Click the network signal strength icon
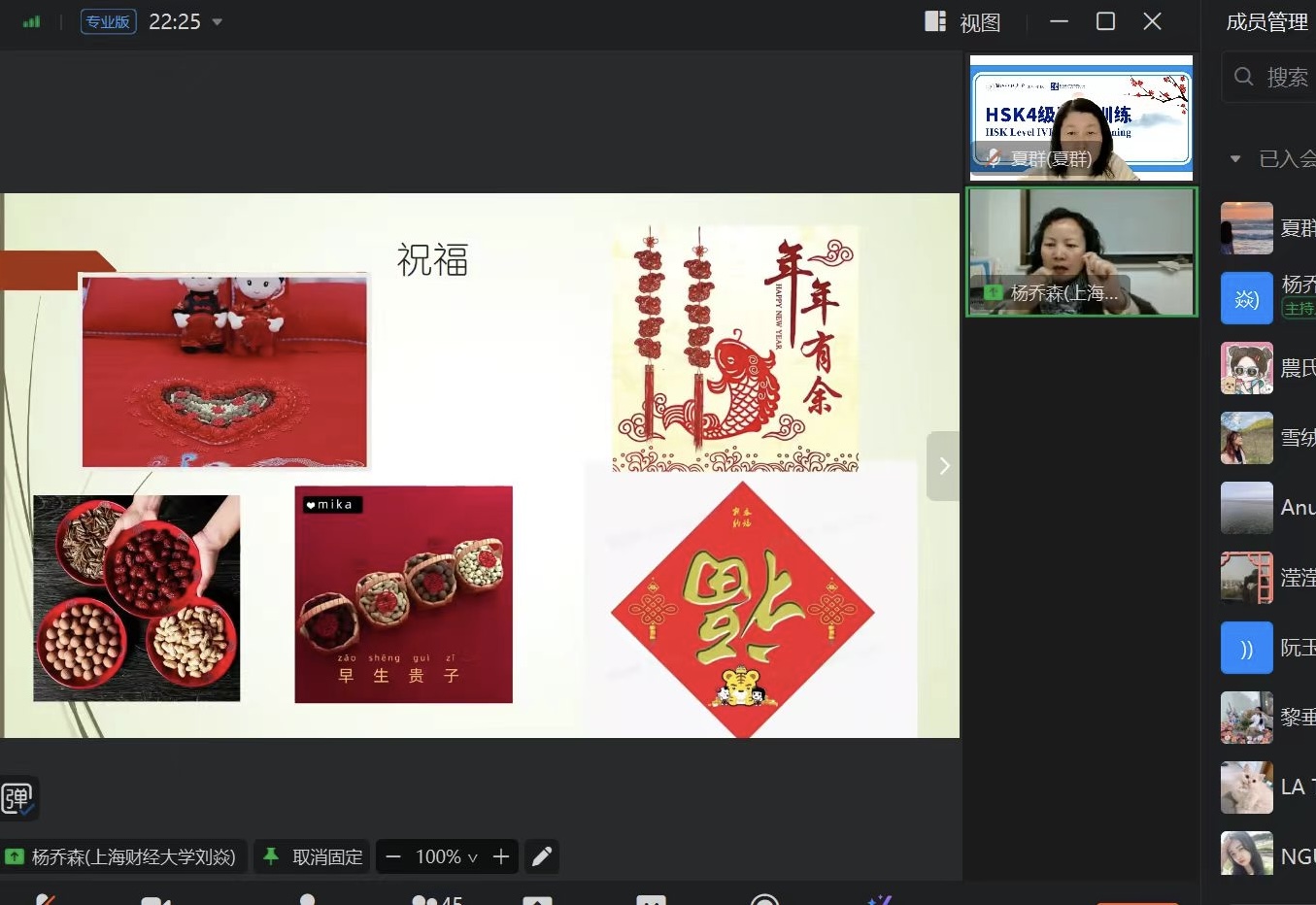This screenshot has width=1316, height=905. [x=32, y=21]
